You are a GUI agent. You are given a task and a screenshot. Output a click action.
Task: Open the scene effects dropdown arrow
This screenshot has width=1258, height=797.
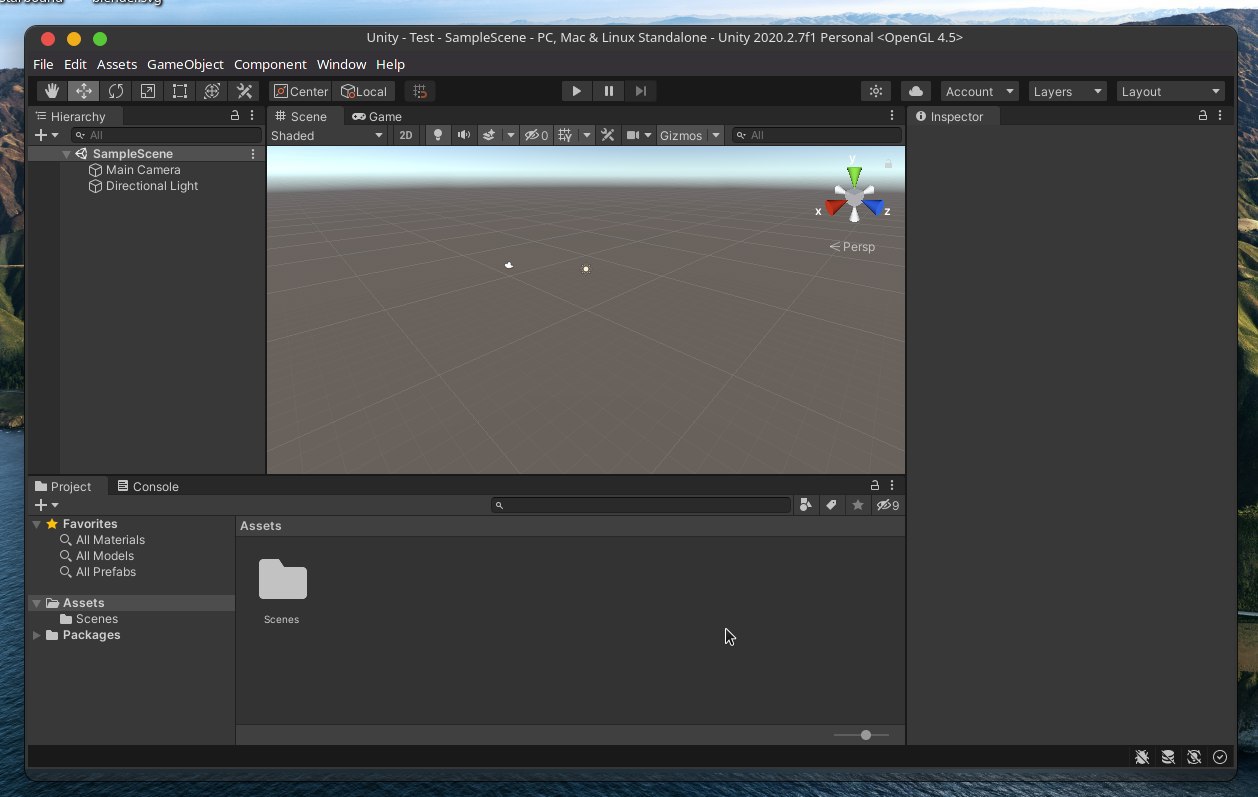pyautogui.click(x=510, y=135)
